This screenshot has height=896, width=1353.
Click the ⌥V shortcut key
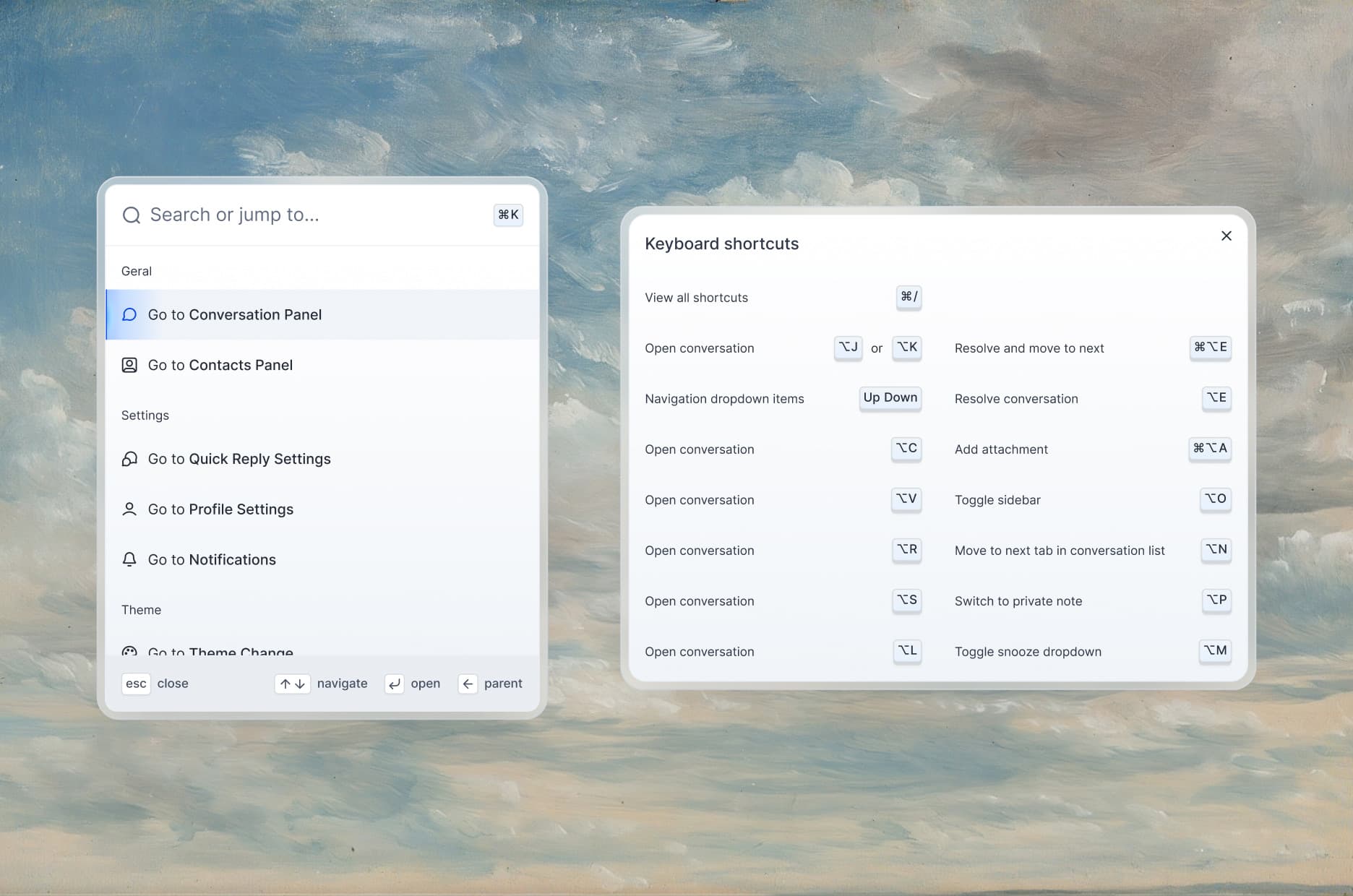(906, 499)
